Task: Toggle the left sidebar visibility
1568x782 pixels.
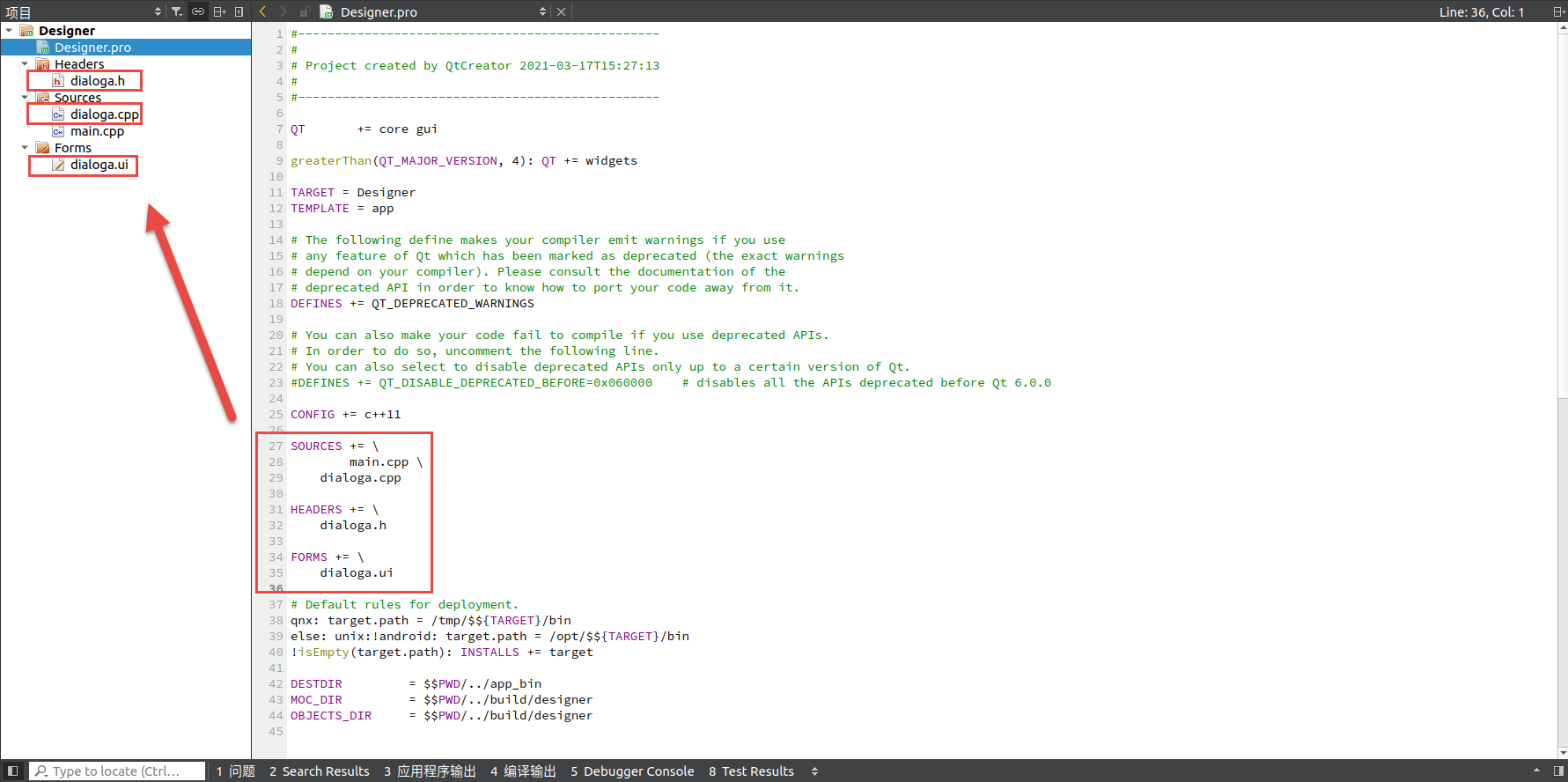Action: click(12, 771)
